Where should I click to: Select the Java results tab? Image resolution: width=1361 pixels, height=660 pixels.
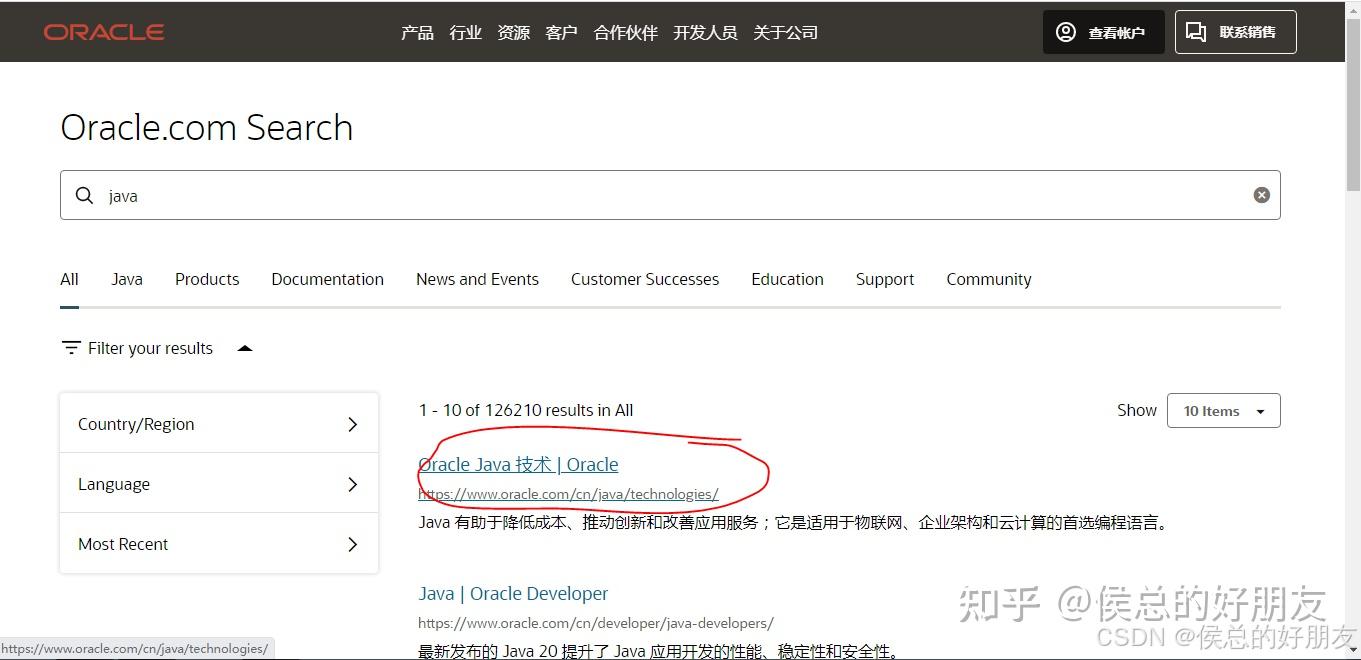click(x=126, y=279)
